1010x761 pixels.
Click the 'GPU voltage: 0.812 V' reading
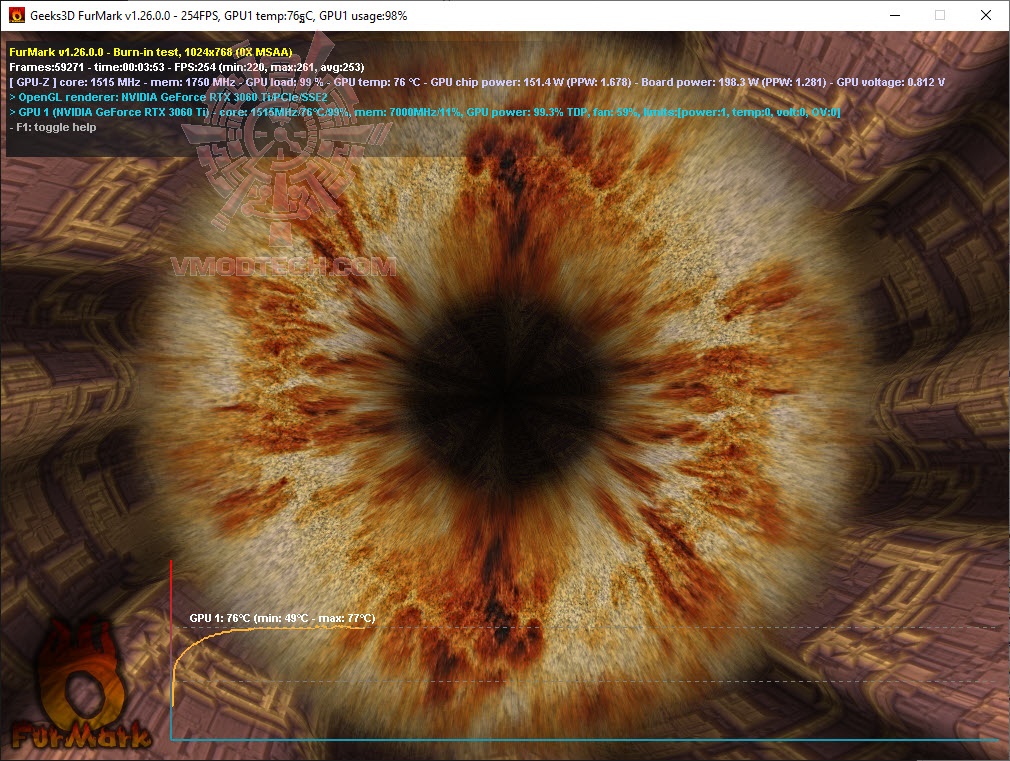click(x=891, y=82)
